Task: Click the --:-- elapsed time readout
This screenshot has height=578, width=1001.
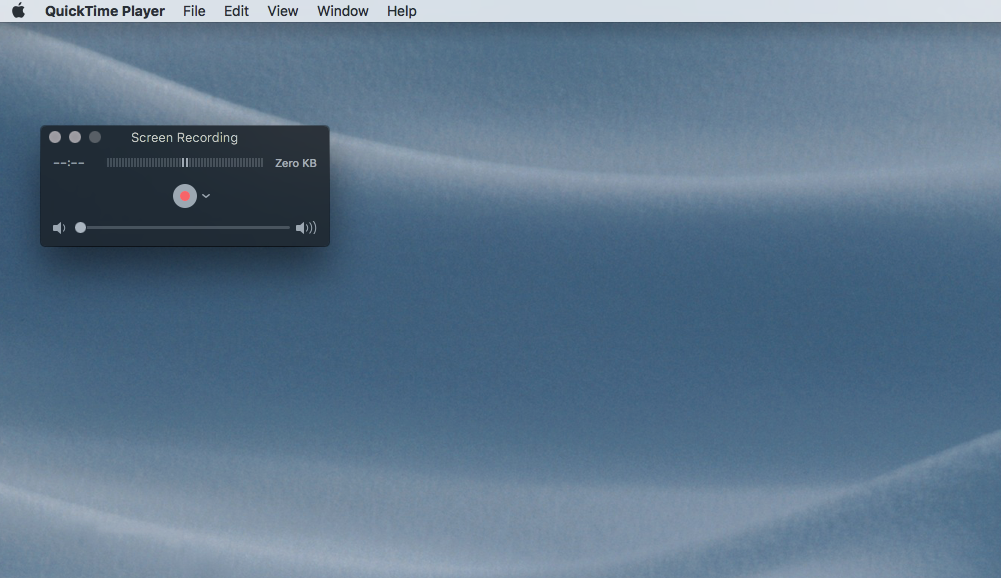Action: tap(69, 163)
